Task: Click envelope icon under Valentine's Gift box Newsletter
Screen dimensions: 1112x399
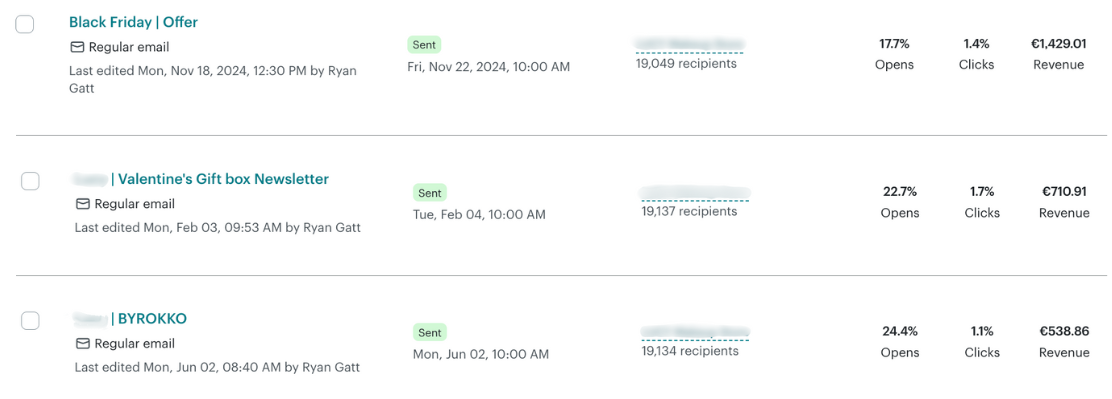Action: pos(82,204)
